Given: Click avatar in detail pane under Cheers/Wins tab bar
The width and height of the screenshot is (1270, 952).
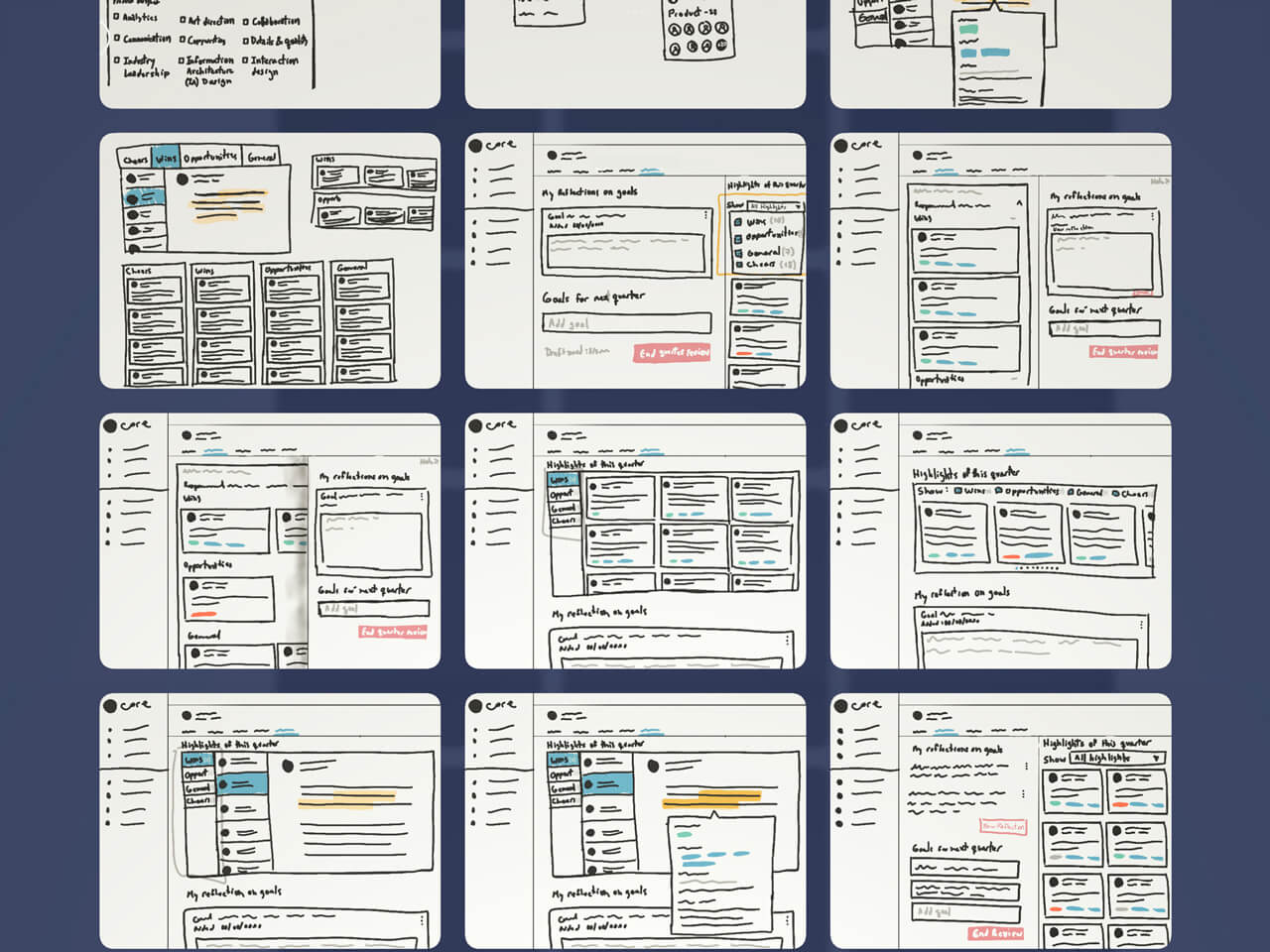Looking at the screenshot, I should point(183,179).
